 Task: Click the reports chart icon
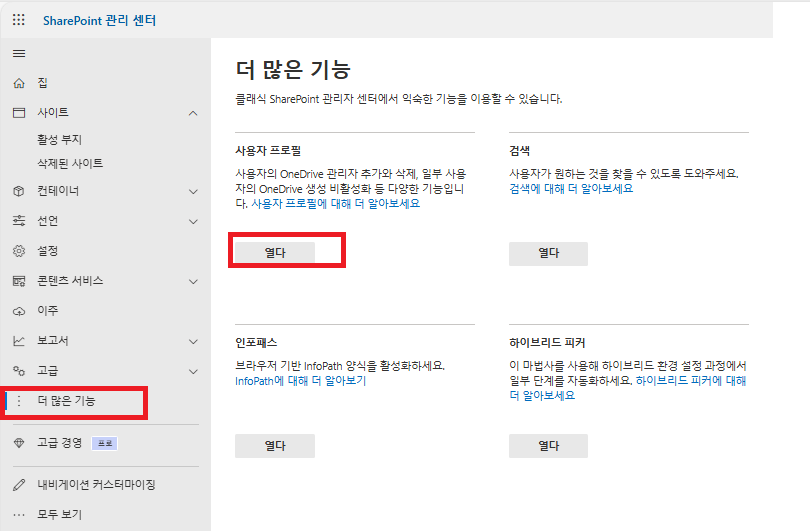tap(19, 341)
